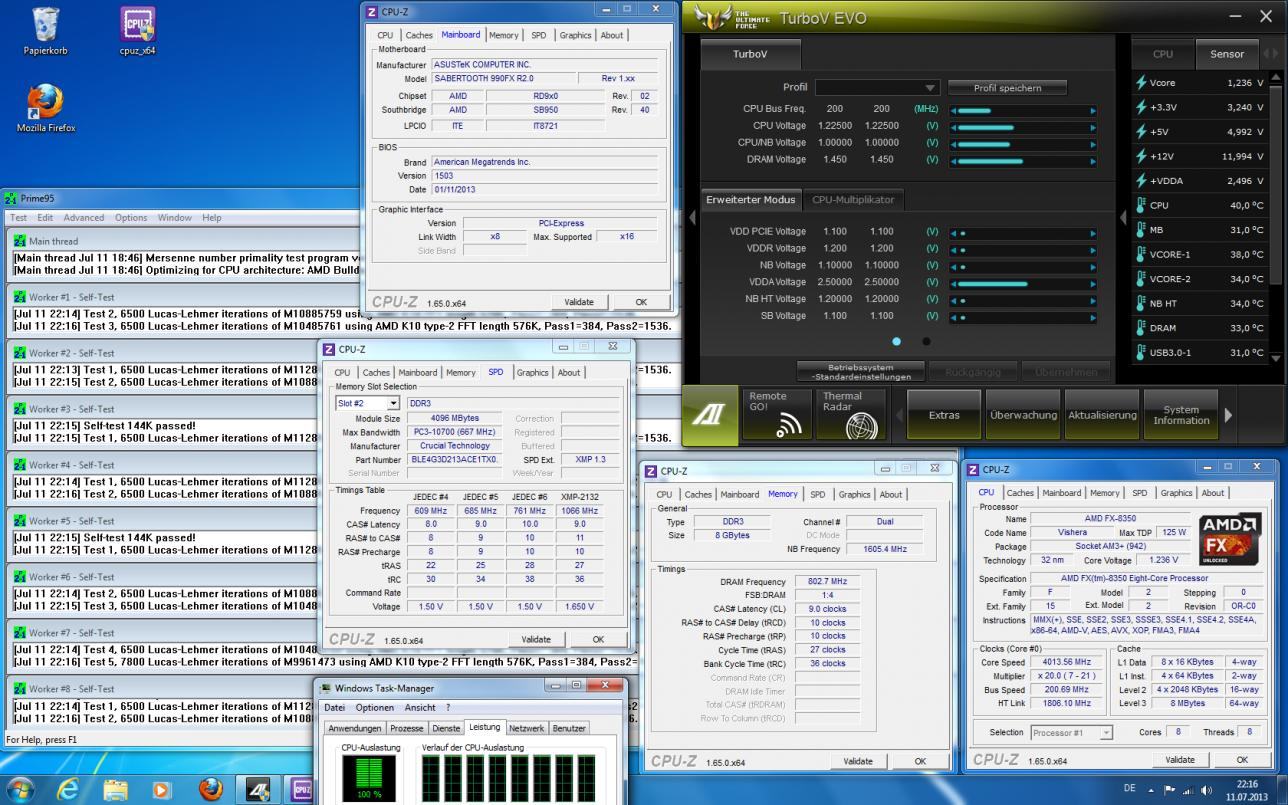Open the Prozesse tab in Task-Manager
Viewport: 1288px width, 805px height.
click(407, 728)
